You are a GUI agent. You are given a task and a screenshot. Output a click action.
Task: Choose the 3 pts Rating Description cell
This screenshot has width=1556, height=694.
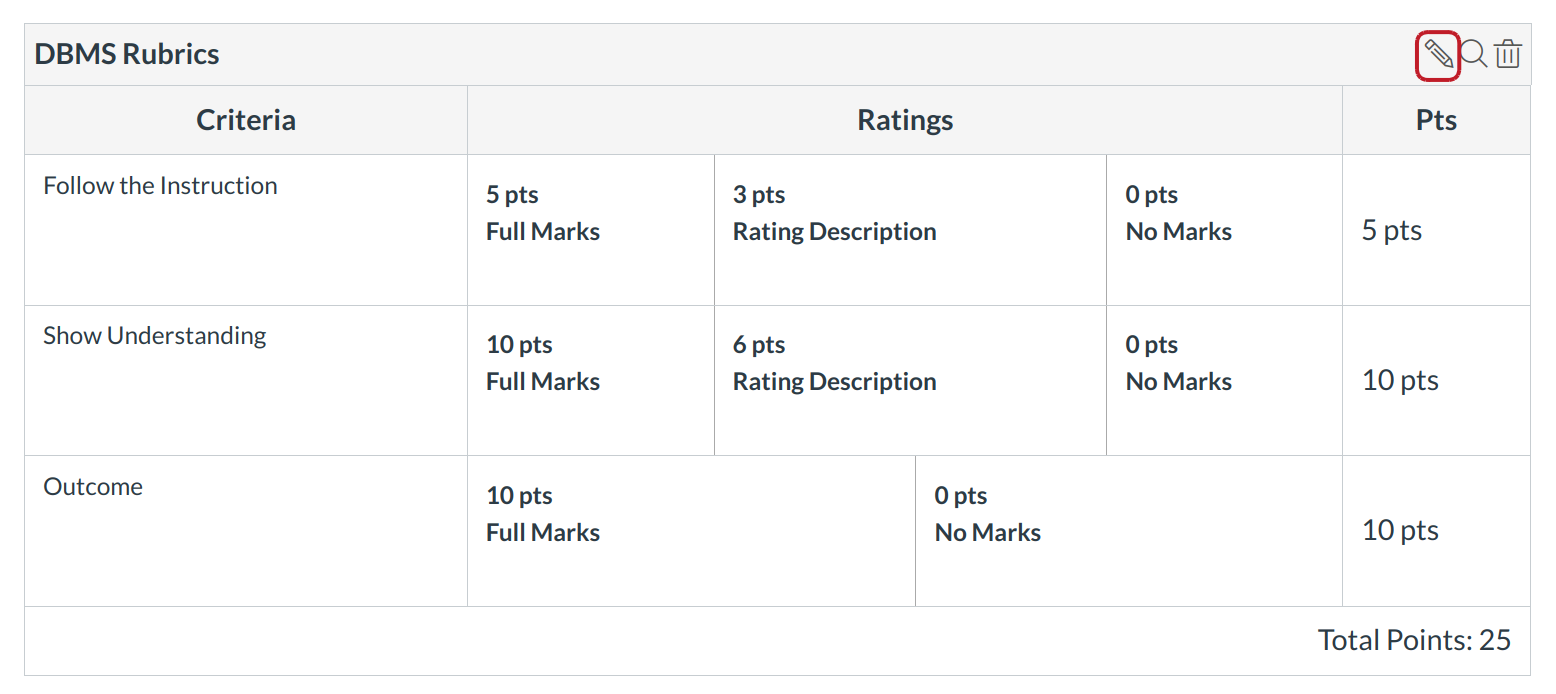(834, 213)
